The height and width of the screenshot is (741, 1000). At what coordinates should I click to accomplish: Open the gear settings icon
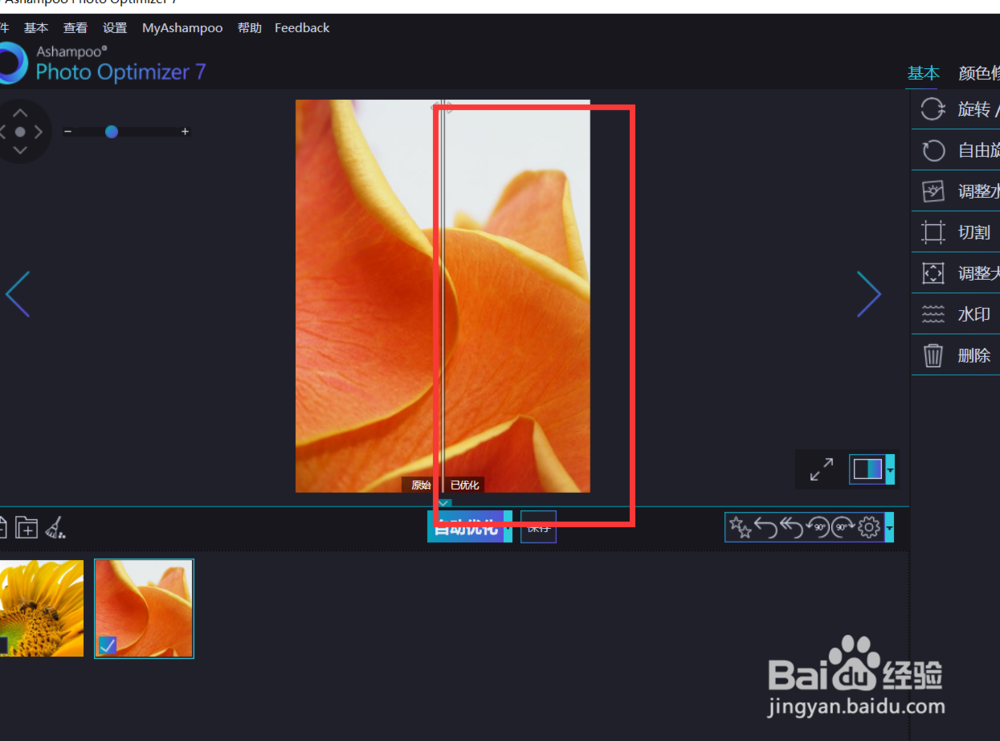click(869, 527)
